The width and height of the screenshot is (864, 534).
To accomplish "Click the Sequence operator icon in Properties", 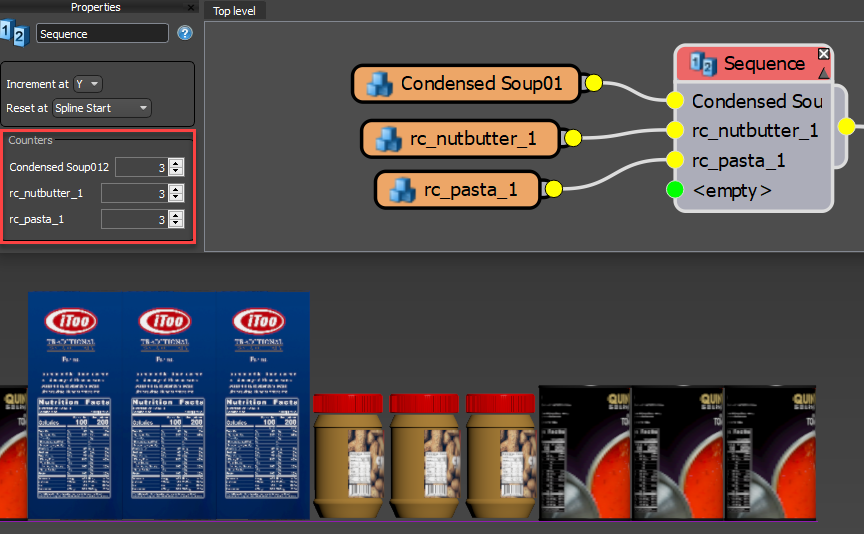I will pyautogui.click(x=16, y=32).
